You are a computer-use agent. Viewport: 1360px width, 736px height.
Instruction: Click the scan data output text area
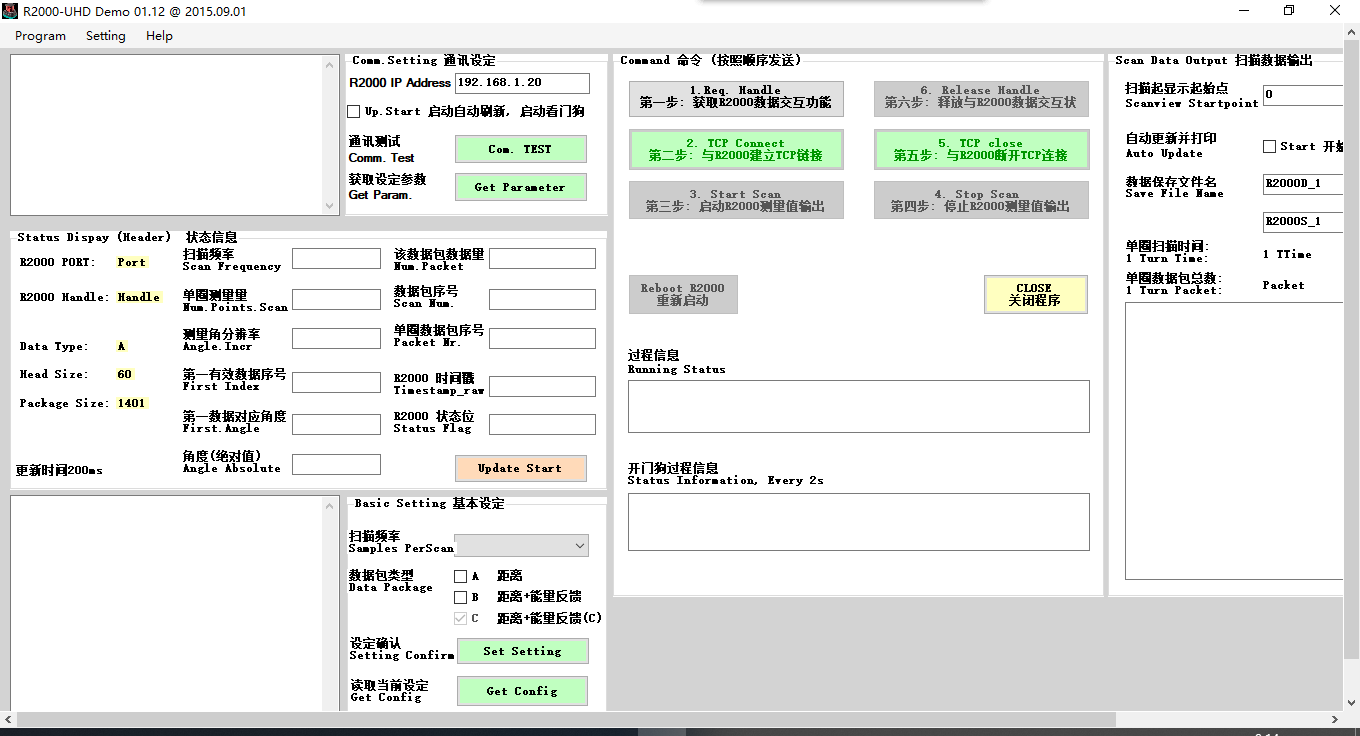click(1234, 441)
